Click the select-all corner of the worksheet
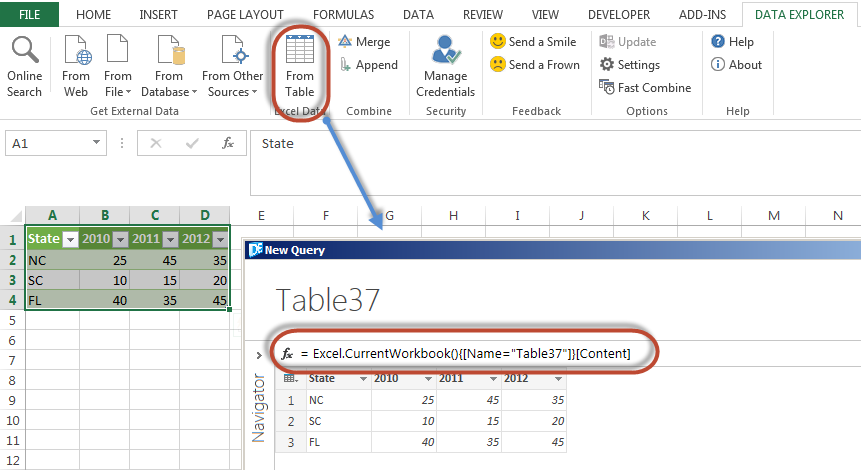The height and width of the screenshot is (470, 861). [x=15, y=215]
